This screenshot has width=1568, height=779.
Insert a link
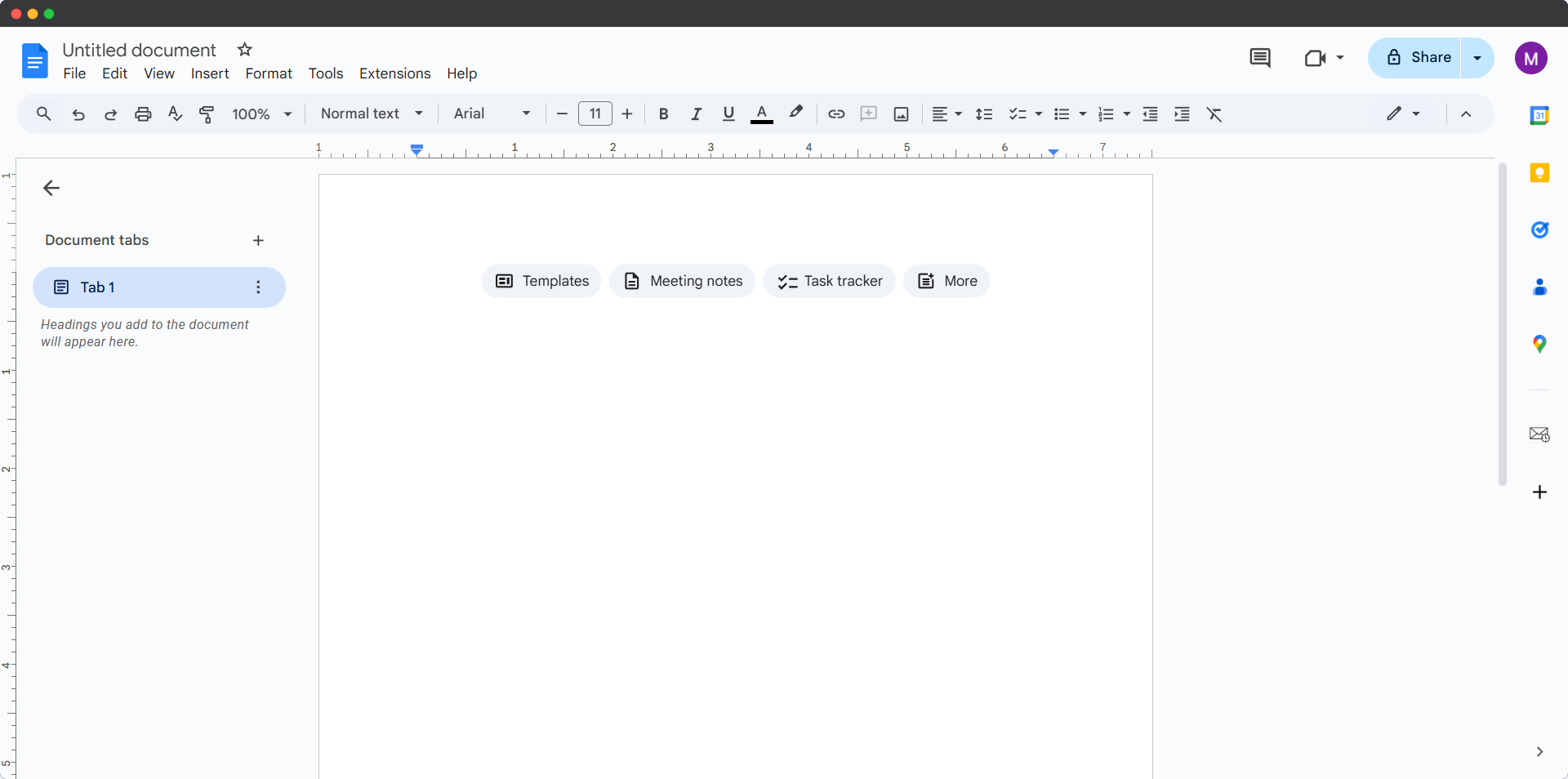(835, 114)
